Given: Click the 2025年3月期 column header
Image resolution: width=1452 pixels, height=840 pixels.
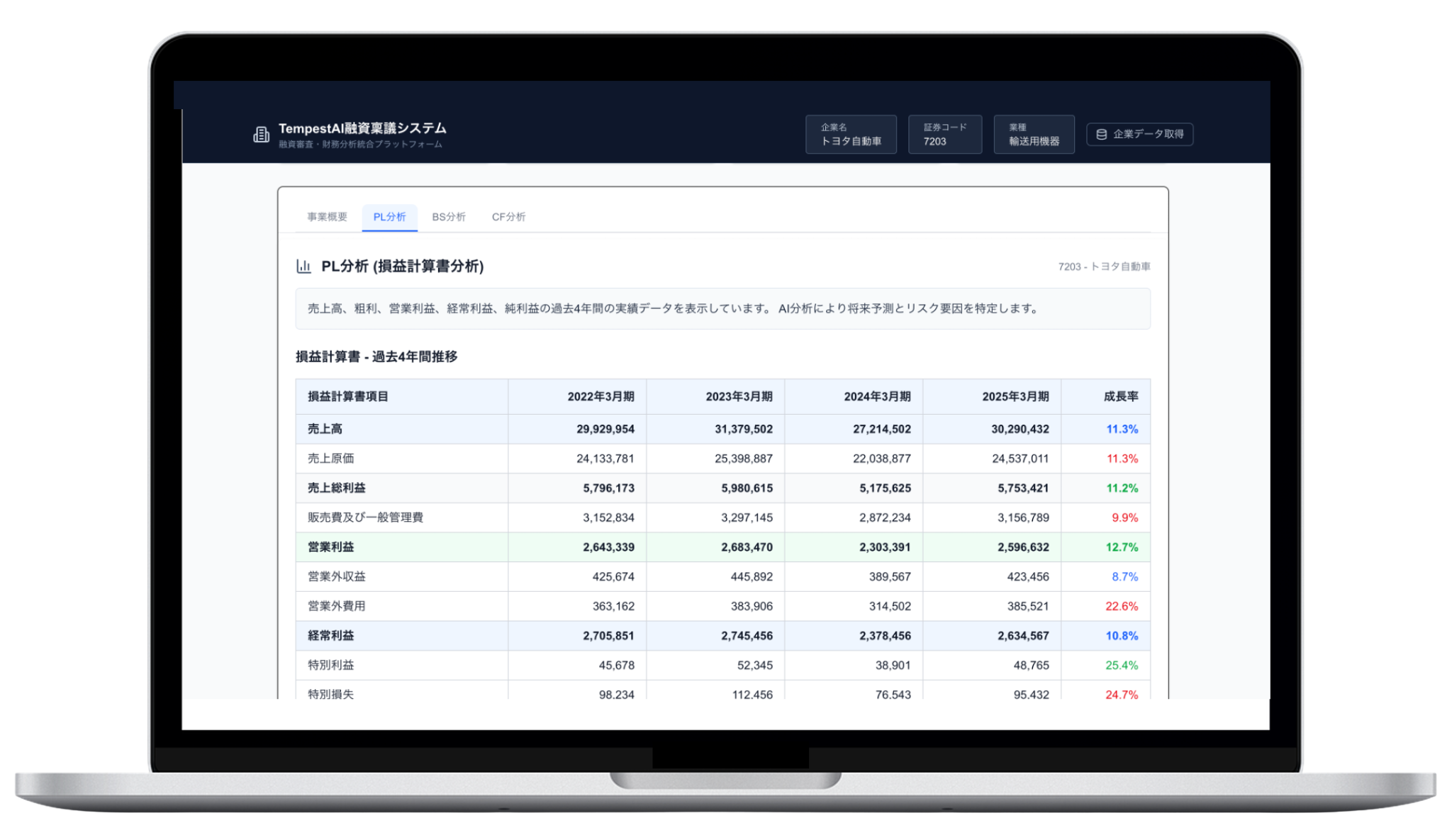Looking at the screenshot, I should pyautogui.click(x=1015, y=397).
